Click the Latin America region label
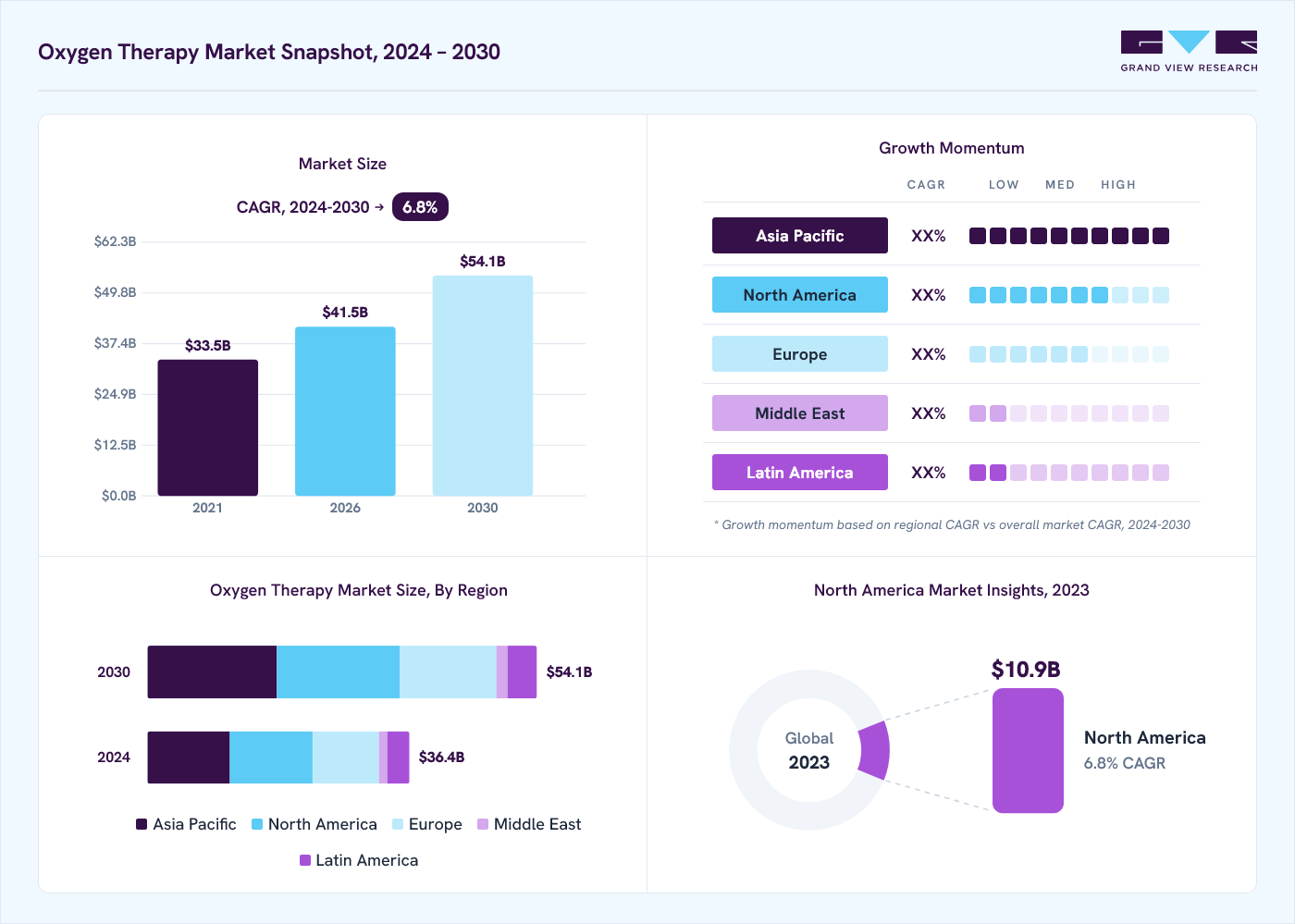1295x924 pixels. click(800, 473)
